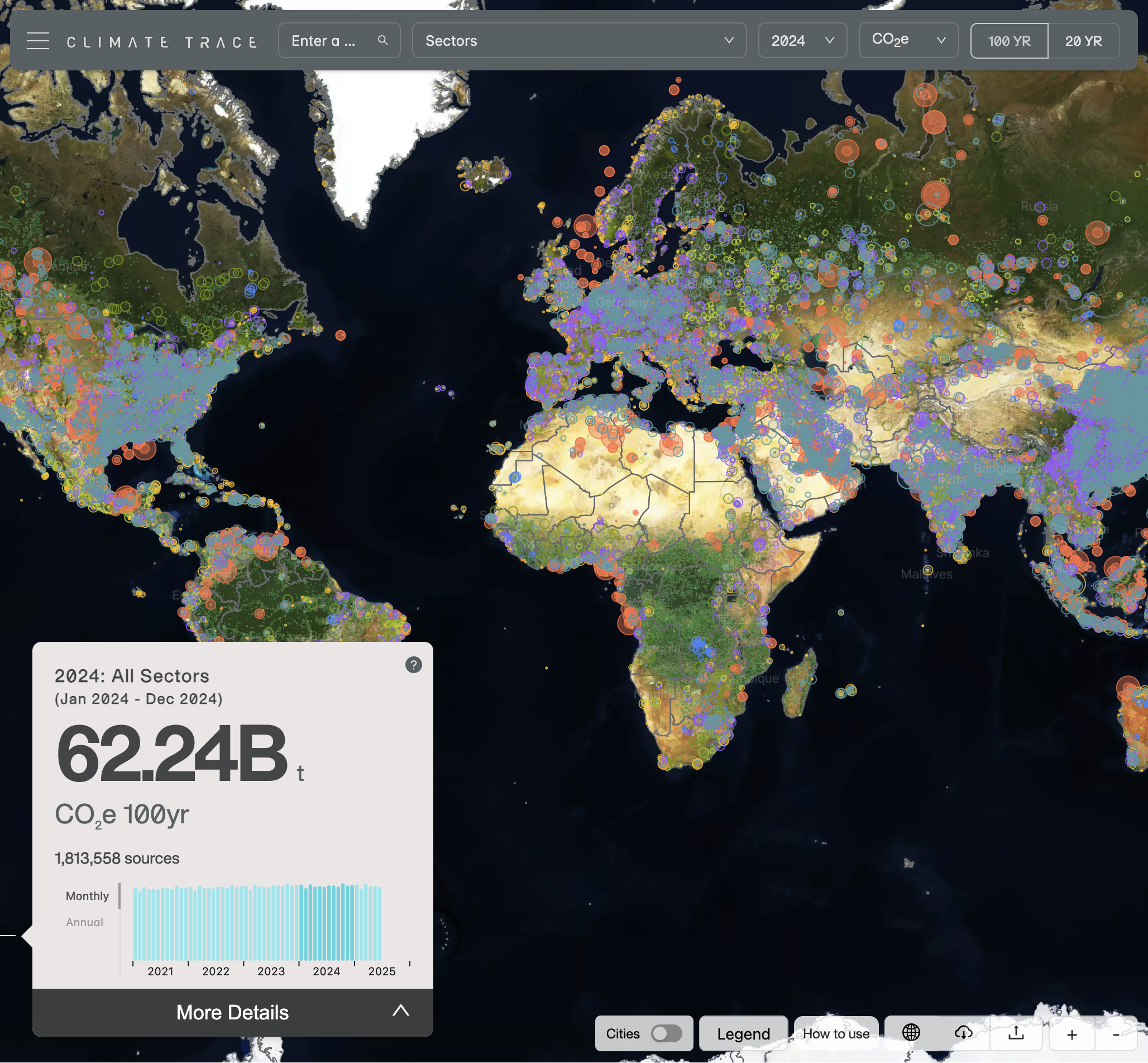Screen dimensions: 1148x1063
Task: Switch chart to Monthly view
Action: pyautogui.click(x=87, y=895)
